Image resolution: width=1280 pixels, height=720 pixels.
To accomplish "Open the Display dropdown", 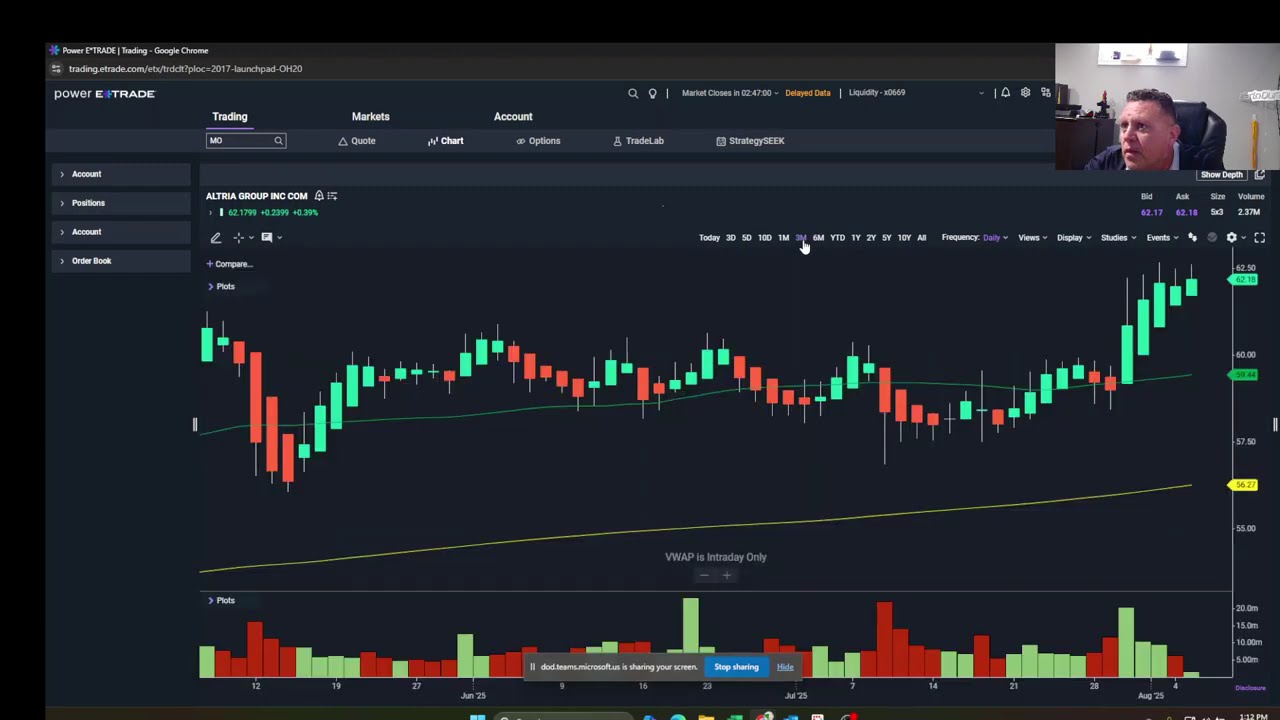I will coord(1074,238).
